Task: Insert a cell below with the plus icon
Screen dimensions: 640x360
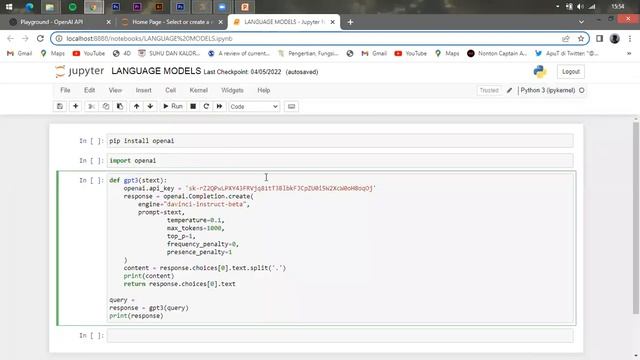Action: (76, 106)
